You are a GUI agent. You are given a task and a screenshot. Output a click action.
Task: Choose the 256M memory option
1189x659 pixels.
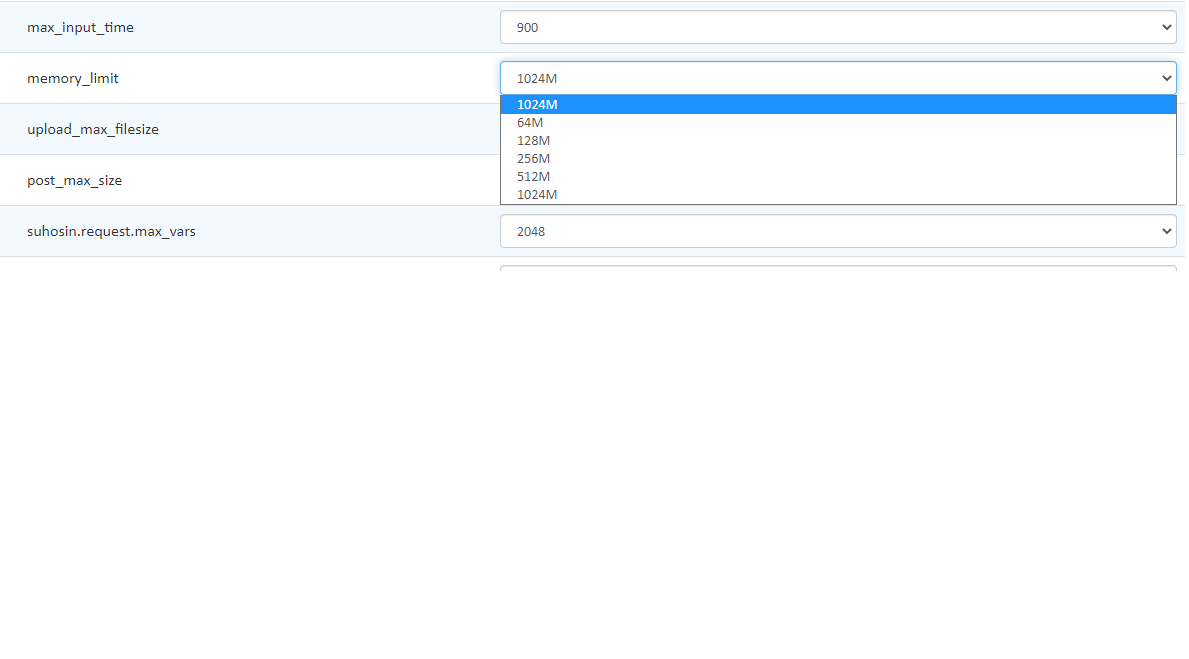(838, 158)
